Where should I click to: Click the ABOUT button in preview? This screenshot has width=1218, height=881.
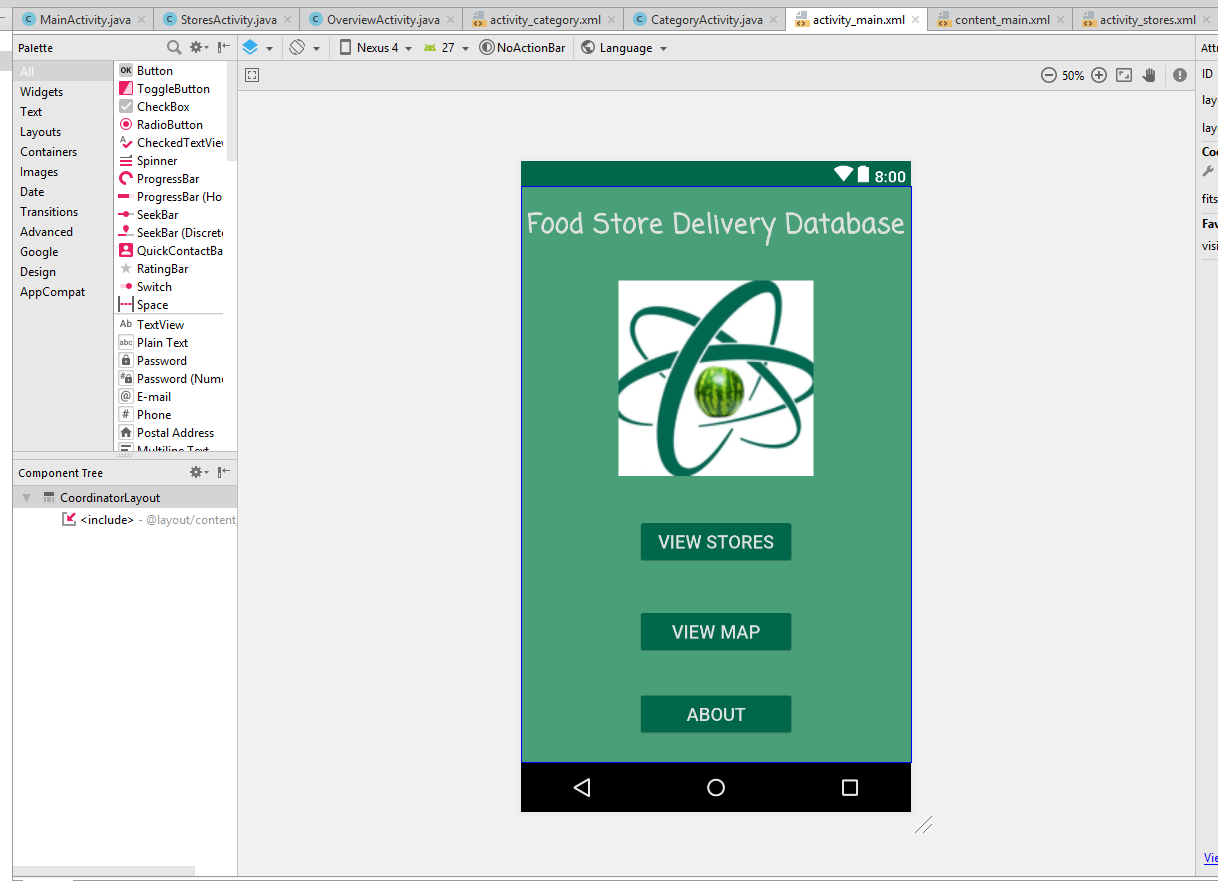click(x=716, y=714)
